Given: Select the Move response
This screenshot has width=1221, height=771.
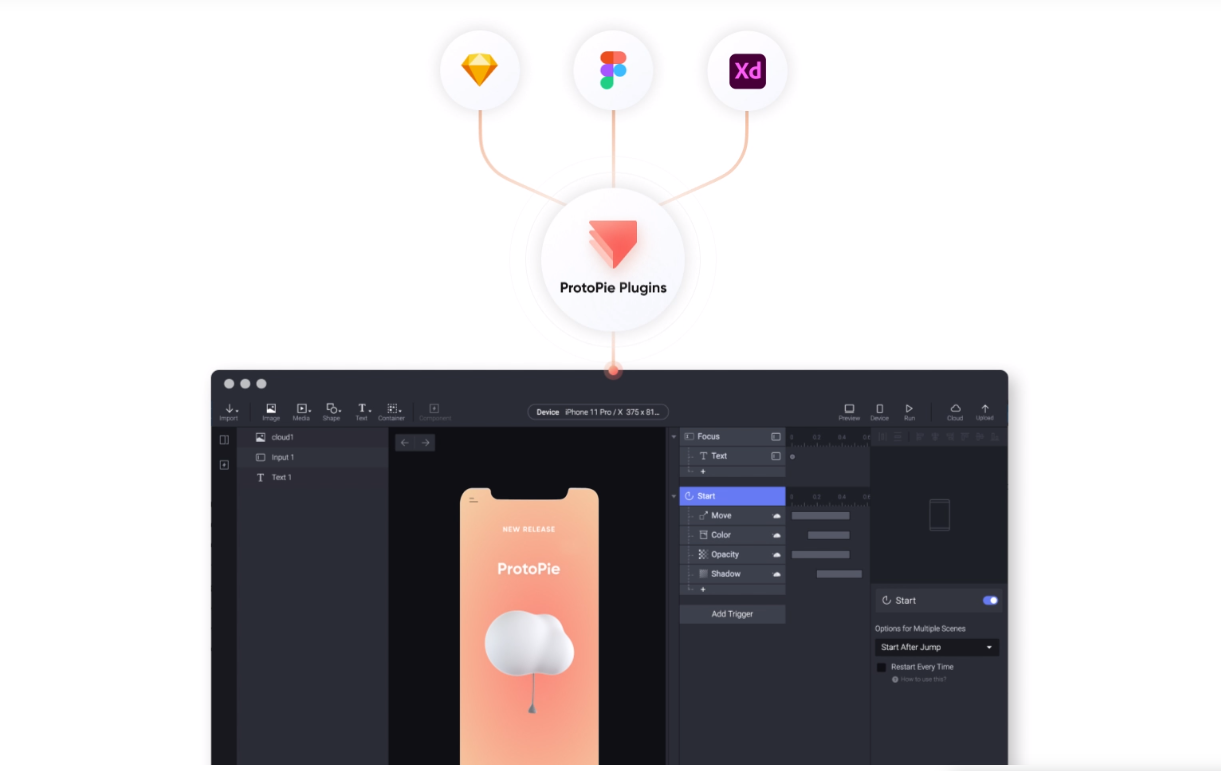Looking at the screenshot, I should point(732,515).
